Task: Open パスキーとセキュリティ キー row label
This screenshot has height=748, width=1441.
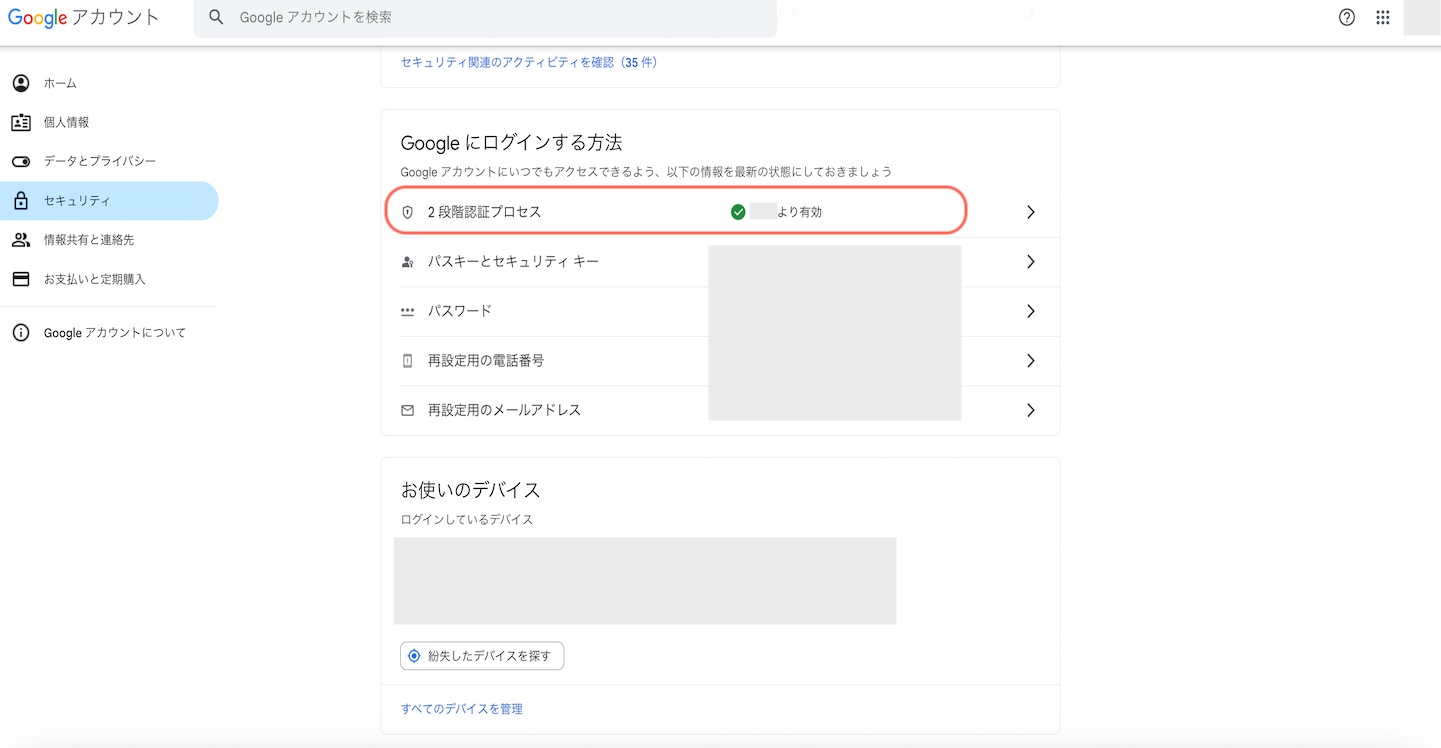Action: pyautogui.click(x=513, y=261)
